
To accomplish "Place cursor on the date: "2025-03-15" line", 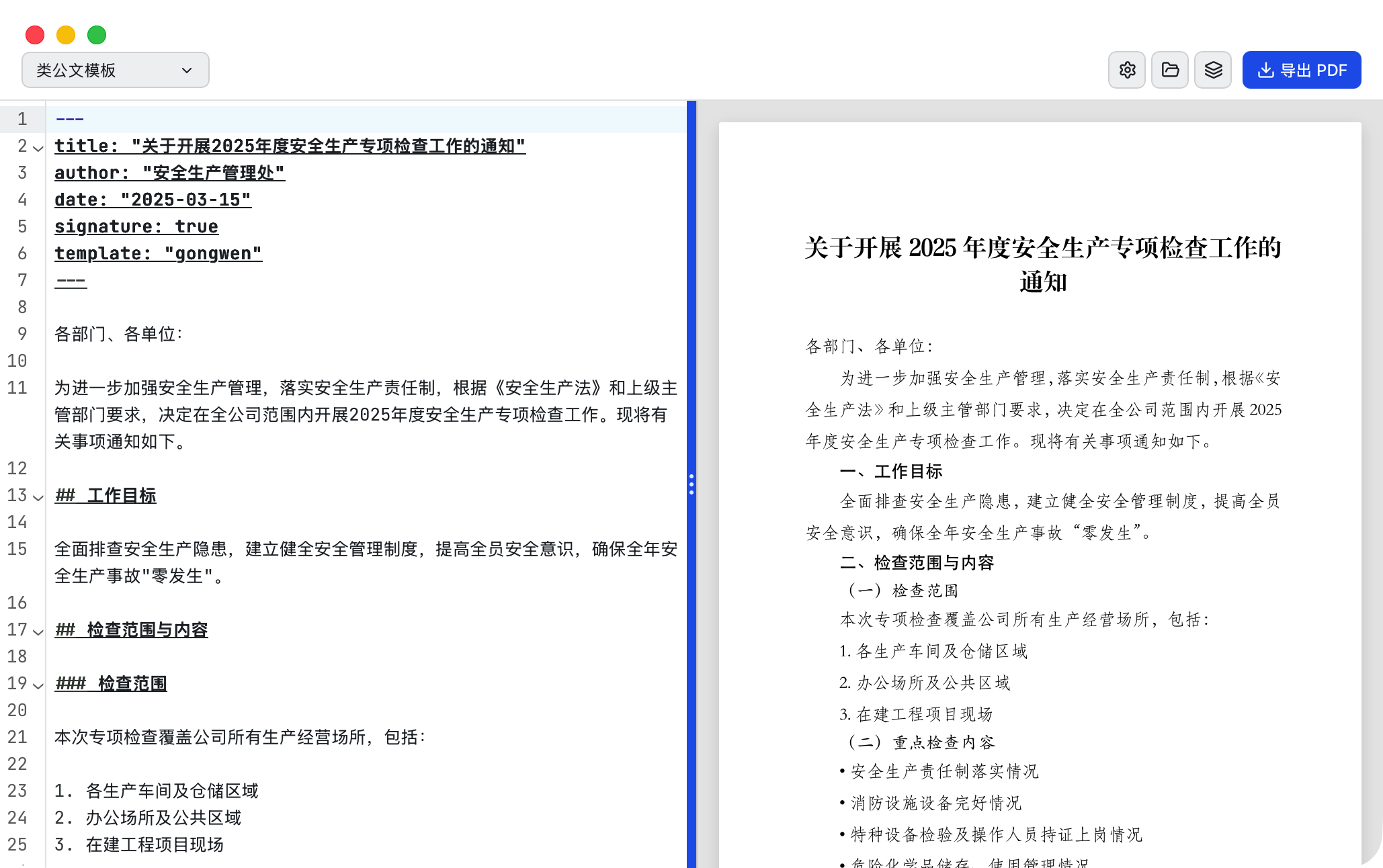I will [x=153, y=200].
